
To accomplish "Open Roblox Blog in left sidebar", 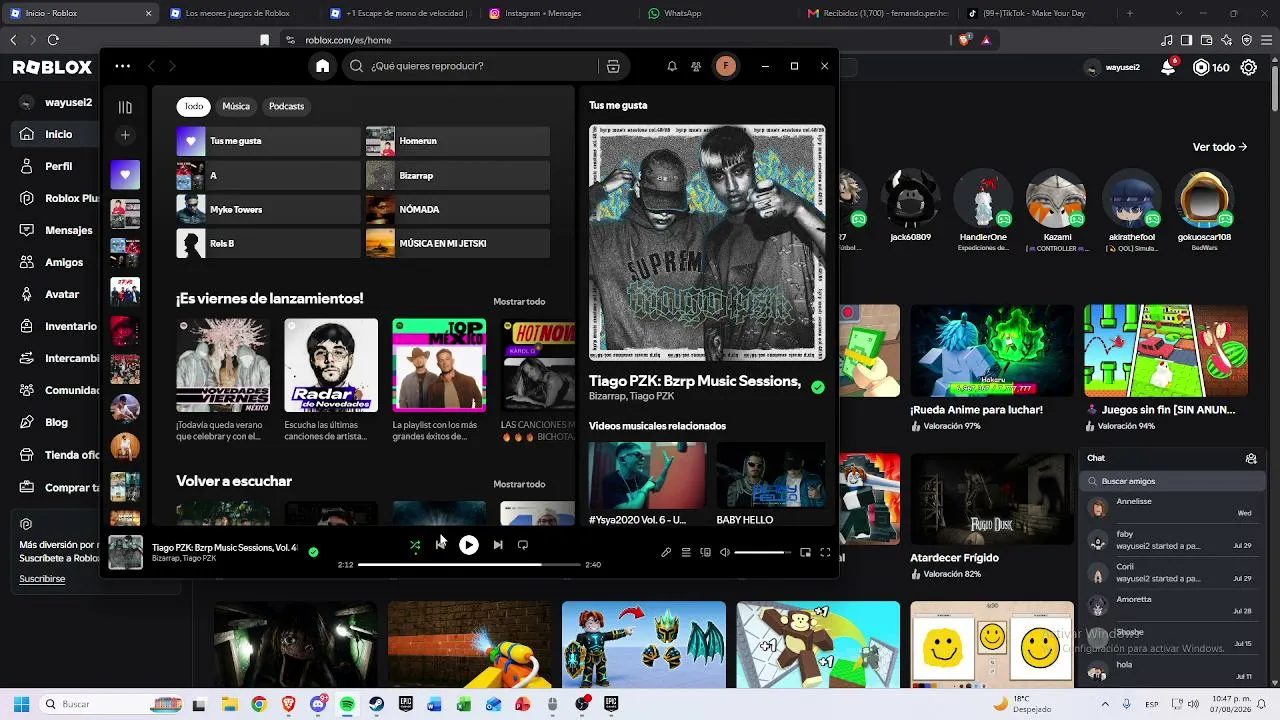I will (56, 422).
